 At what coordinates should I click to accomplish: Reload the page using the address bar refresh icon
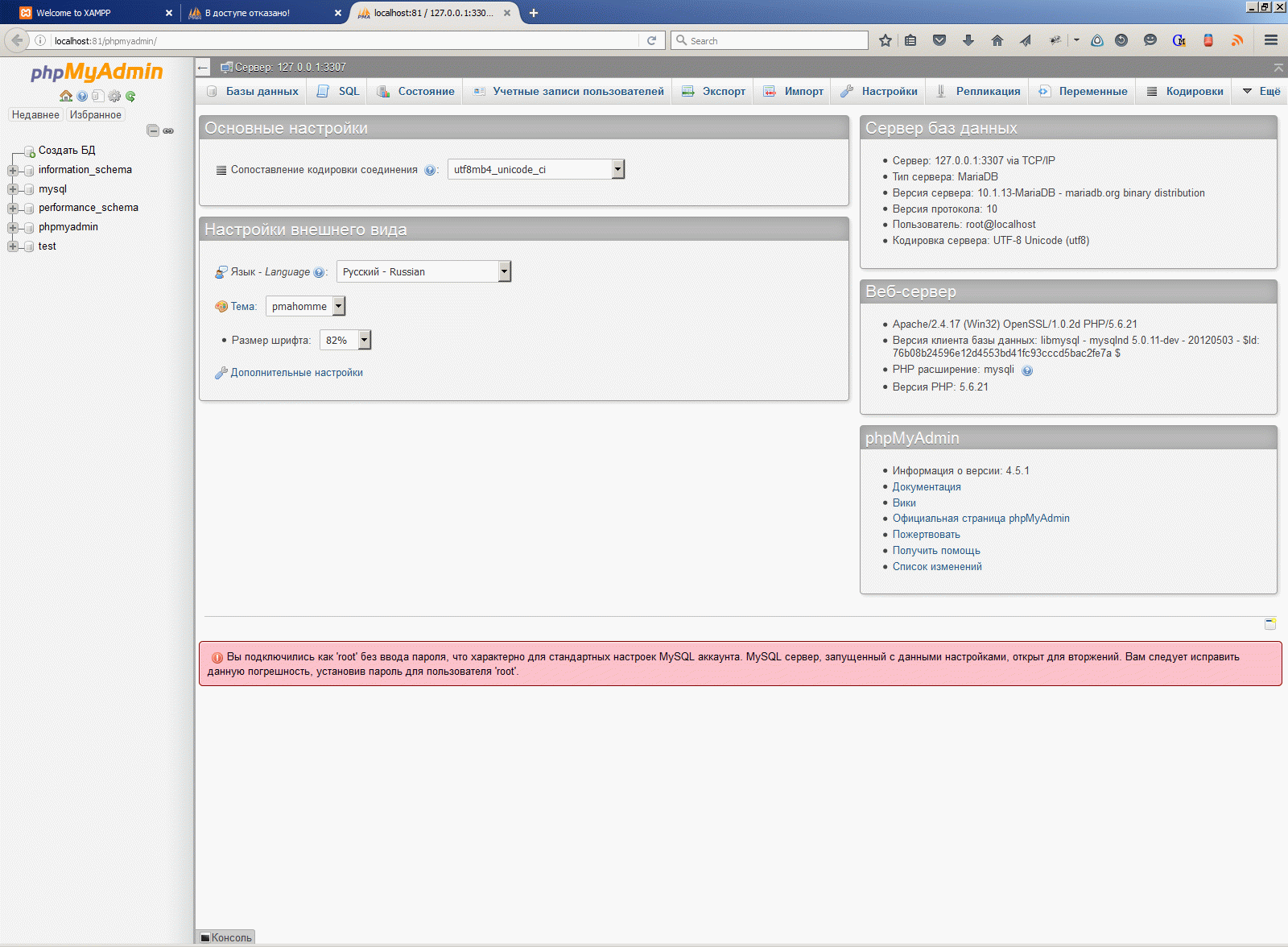coord(652,40)
